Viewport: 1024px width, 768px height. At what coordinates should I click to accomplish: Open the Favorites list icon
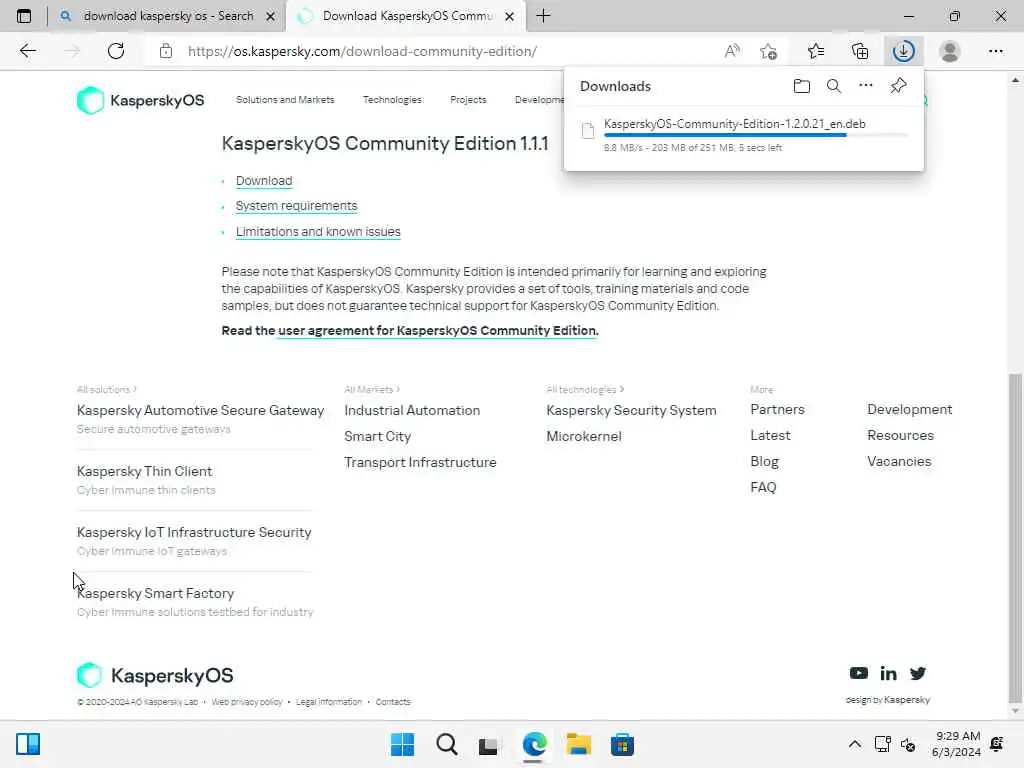click(x=816, y=51)
